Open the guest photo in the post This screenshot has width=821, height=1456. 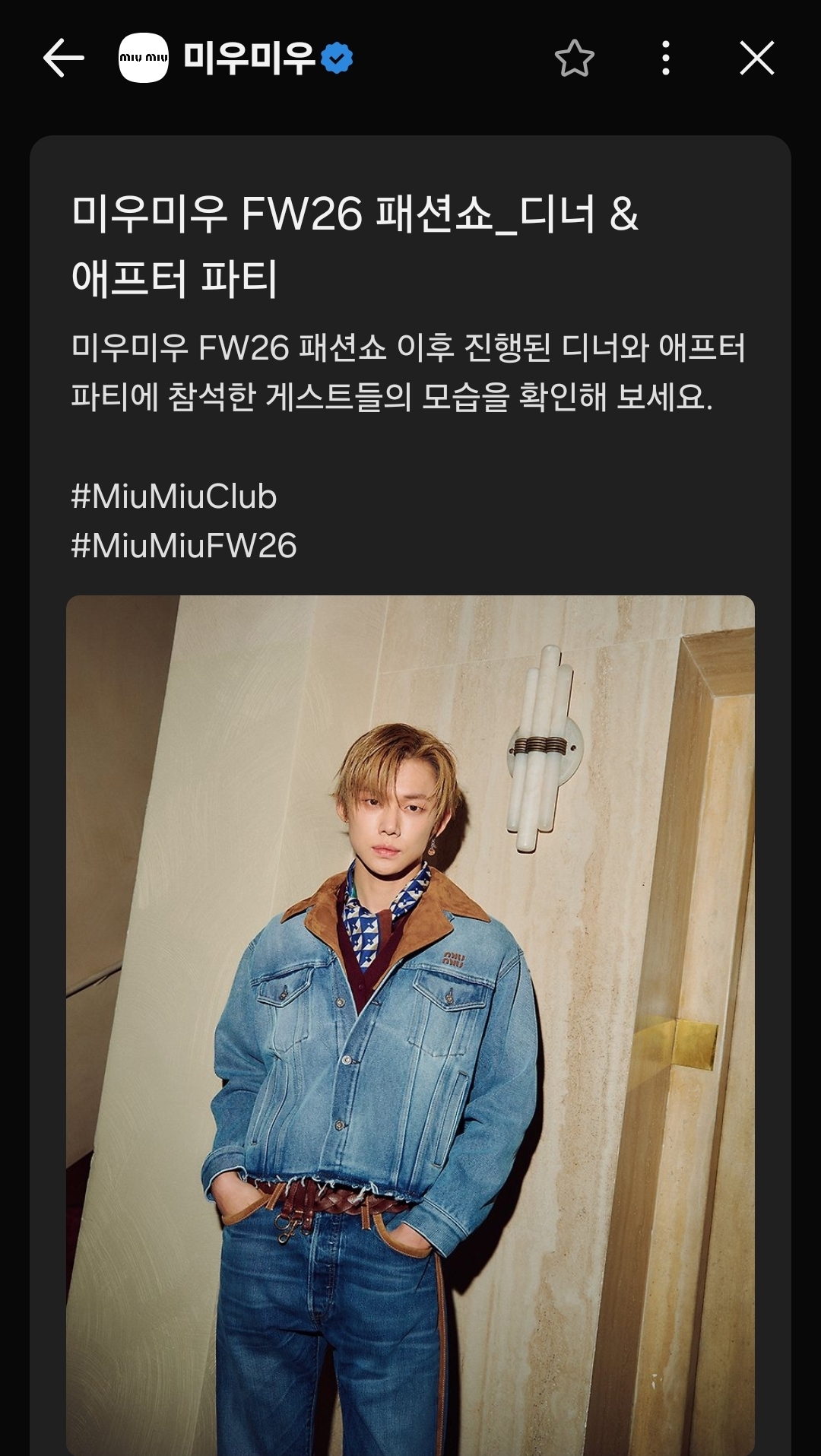(x=410, y=1025)
